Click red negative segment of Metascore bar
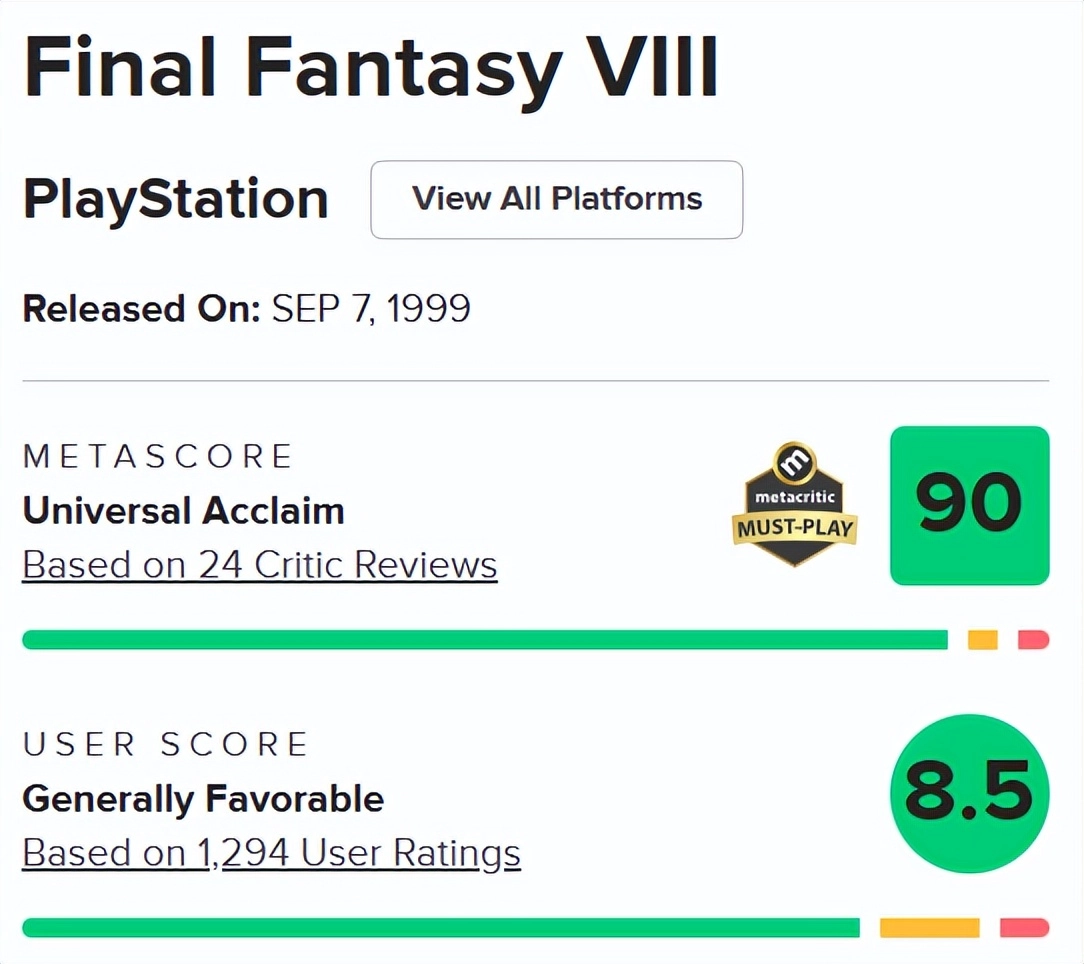This screenshot has height=964, width=1084. coord(1033,640)
